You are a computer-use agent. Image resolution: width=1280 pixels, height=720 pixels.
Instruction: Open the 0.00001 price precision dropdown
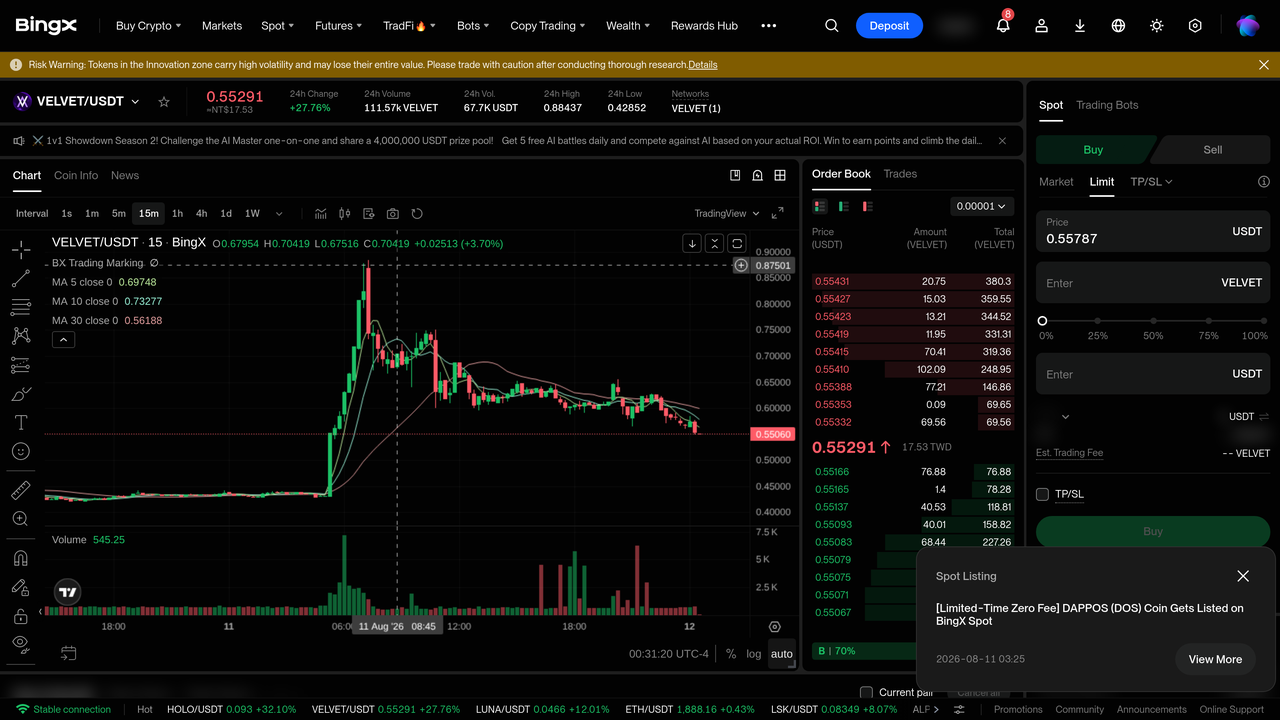coord(982,206)
